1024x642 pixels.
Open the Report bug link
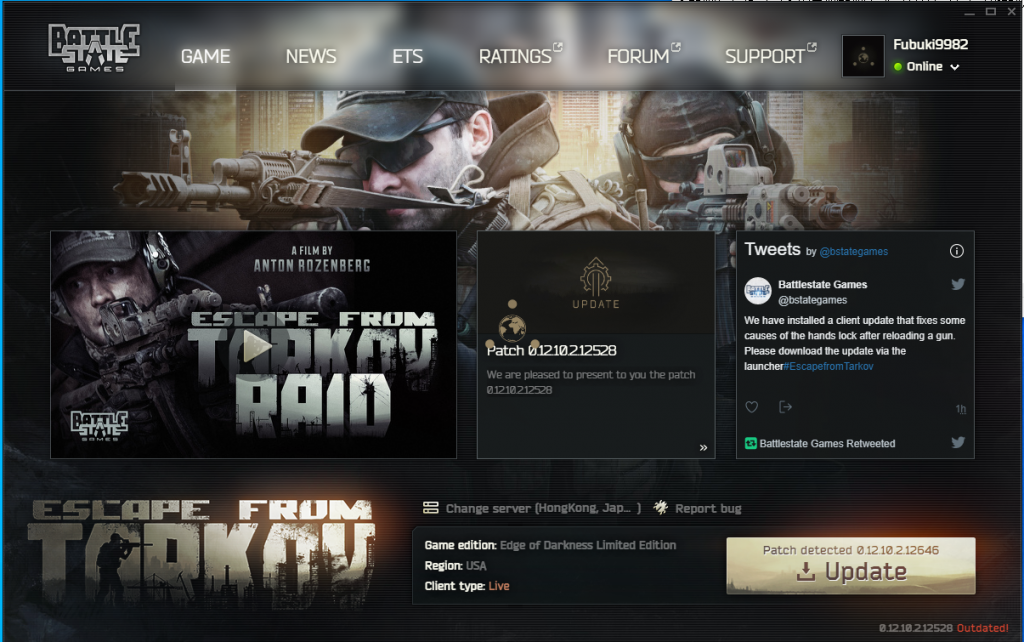[x=708, y=508]
